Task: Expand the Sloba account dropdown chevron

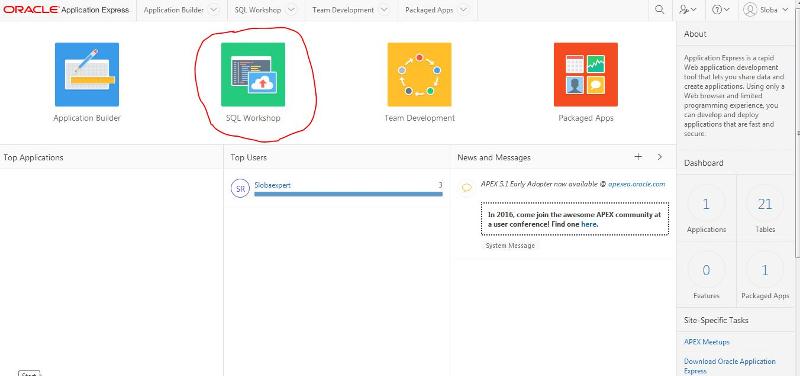Action: click(785, 10)
